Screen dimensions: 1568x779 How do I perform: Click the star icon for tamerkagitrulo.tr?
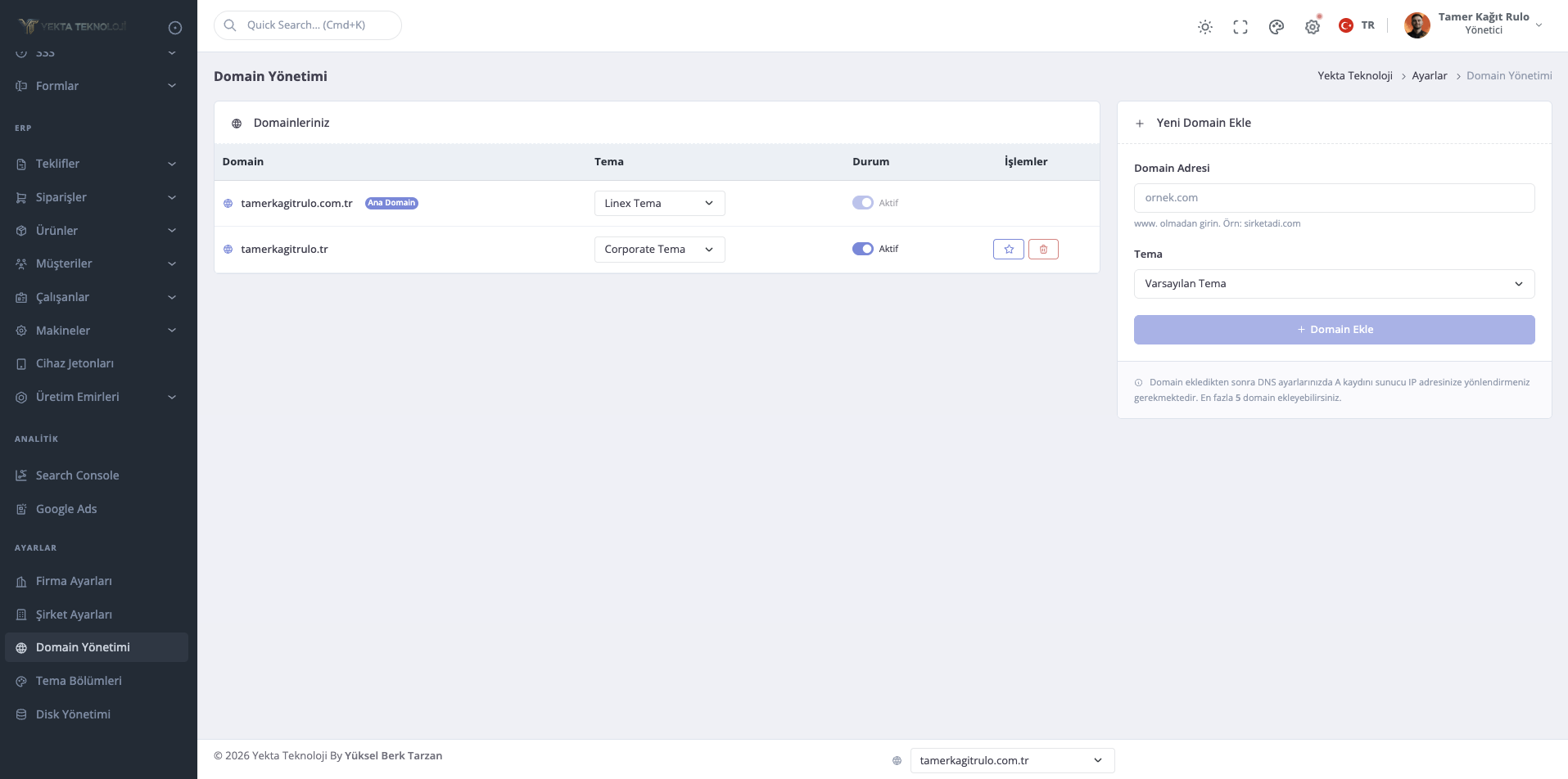pos(1008,250)
